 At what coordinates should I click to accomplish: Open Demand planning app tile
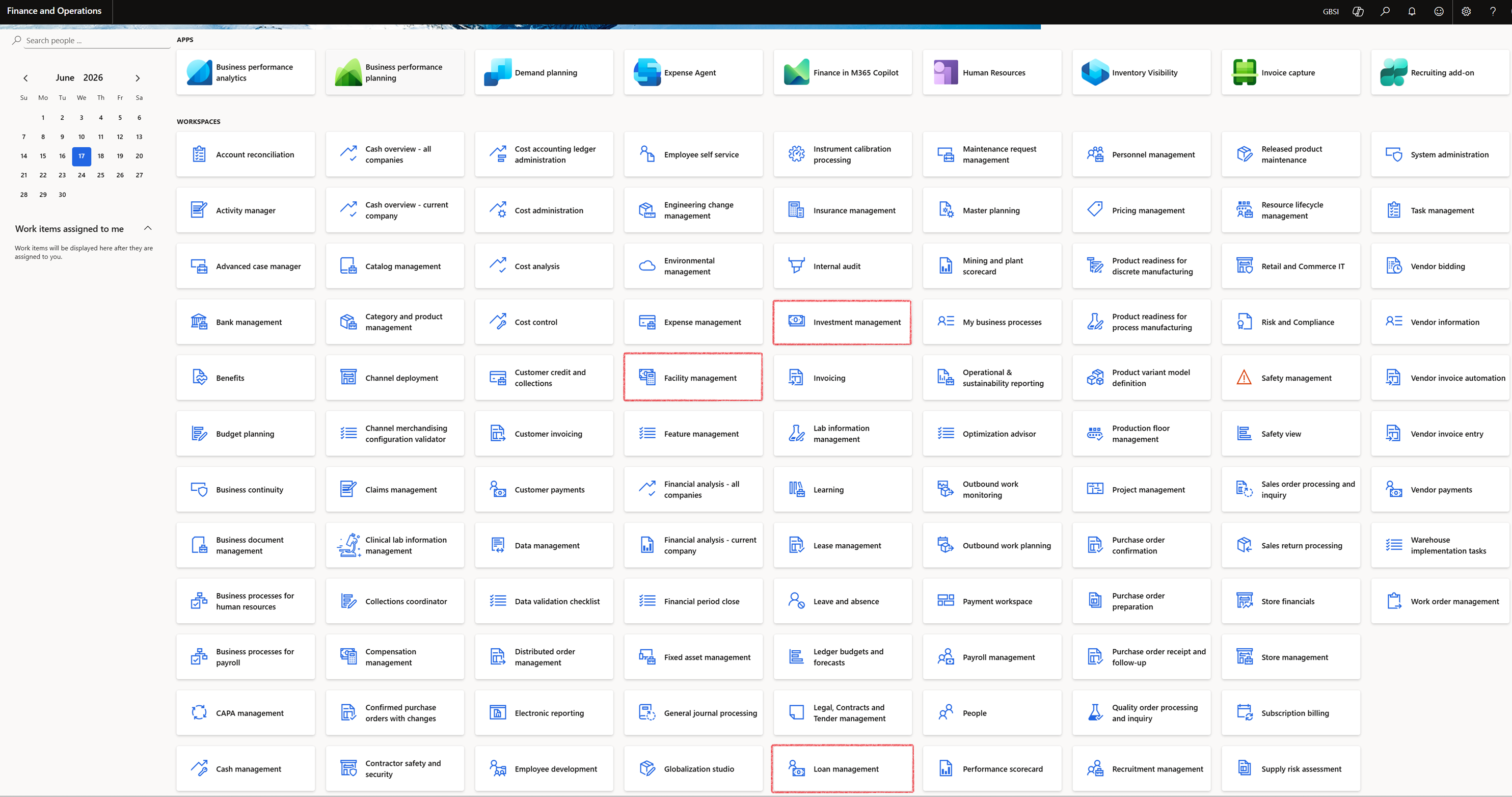544,73
